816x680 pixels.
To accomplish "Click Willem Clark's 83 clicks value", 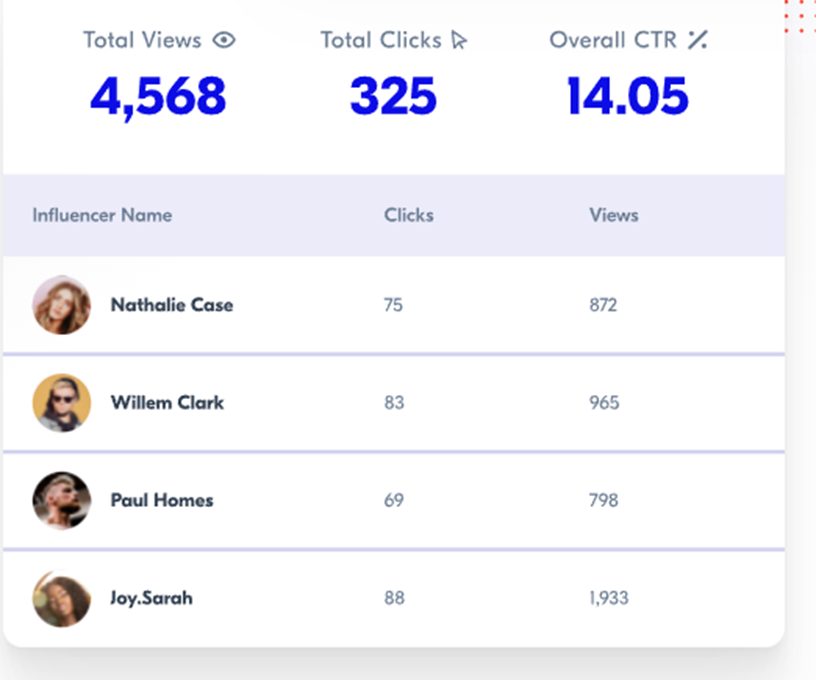I will point(394,403).
